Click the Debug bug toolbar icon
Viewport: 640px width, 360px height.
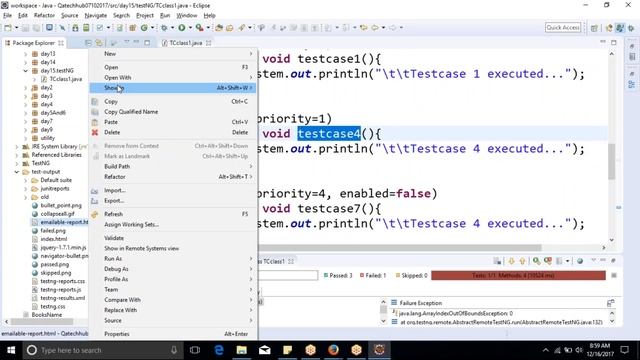[x=164, y=28]
